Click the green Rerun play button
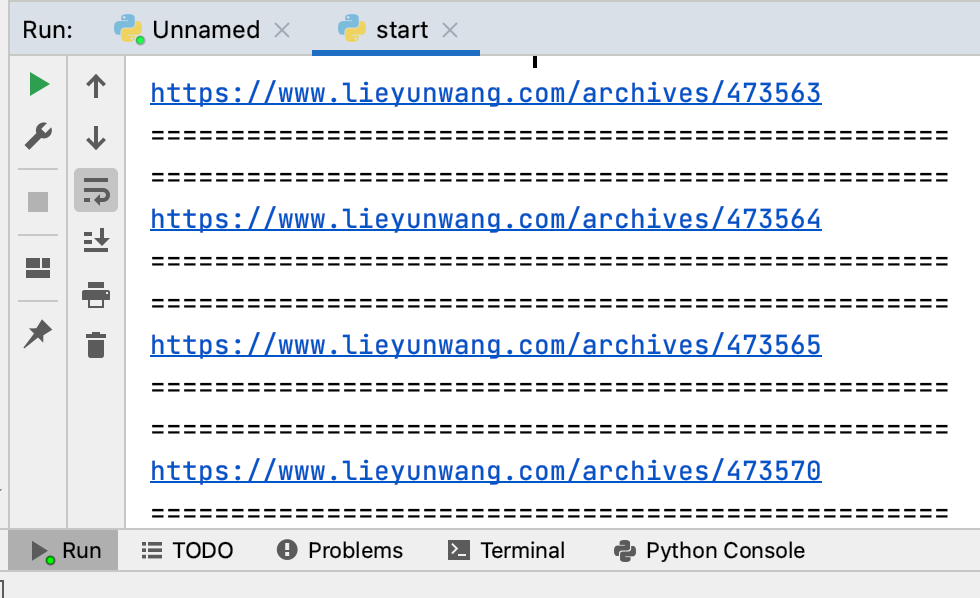 point(39,84)
